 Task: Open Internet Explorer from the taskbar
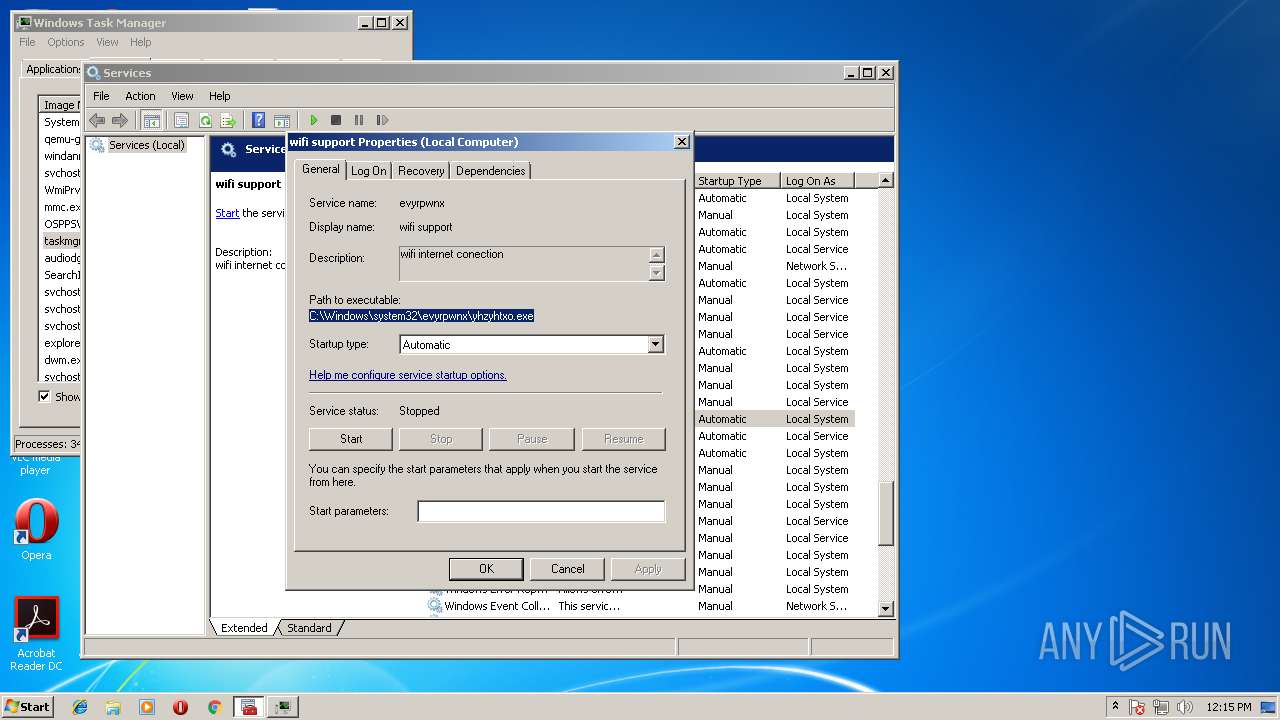point(80,707)
